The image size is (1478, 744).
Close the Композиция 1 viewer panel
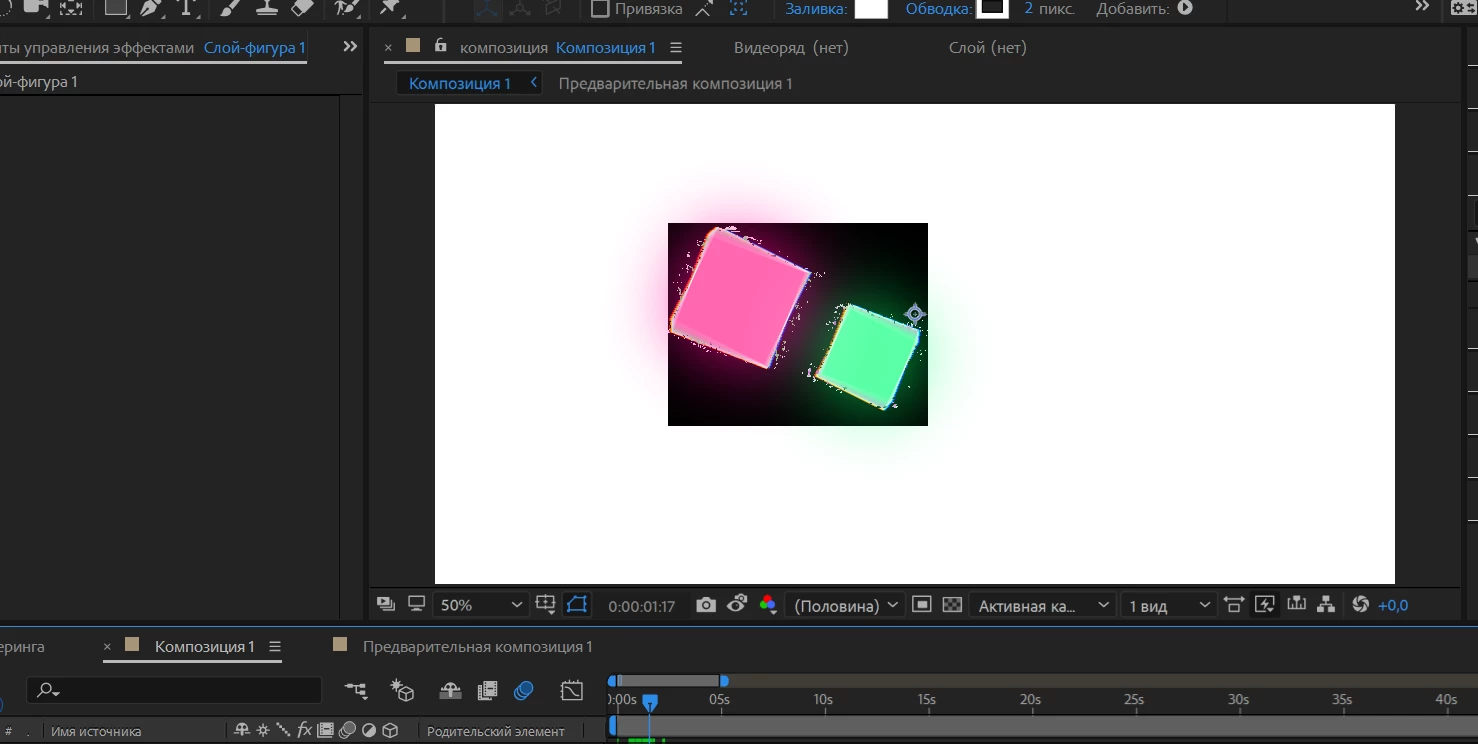(x=388, y=47)
